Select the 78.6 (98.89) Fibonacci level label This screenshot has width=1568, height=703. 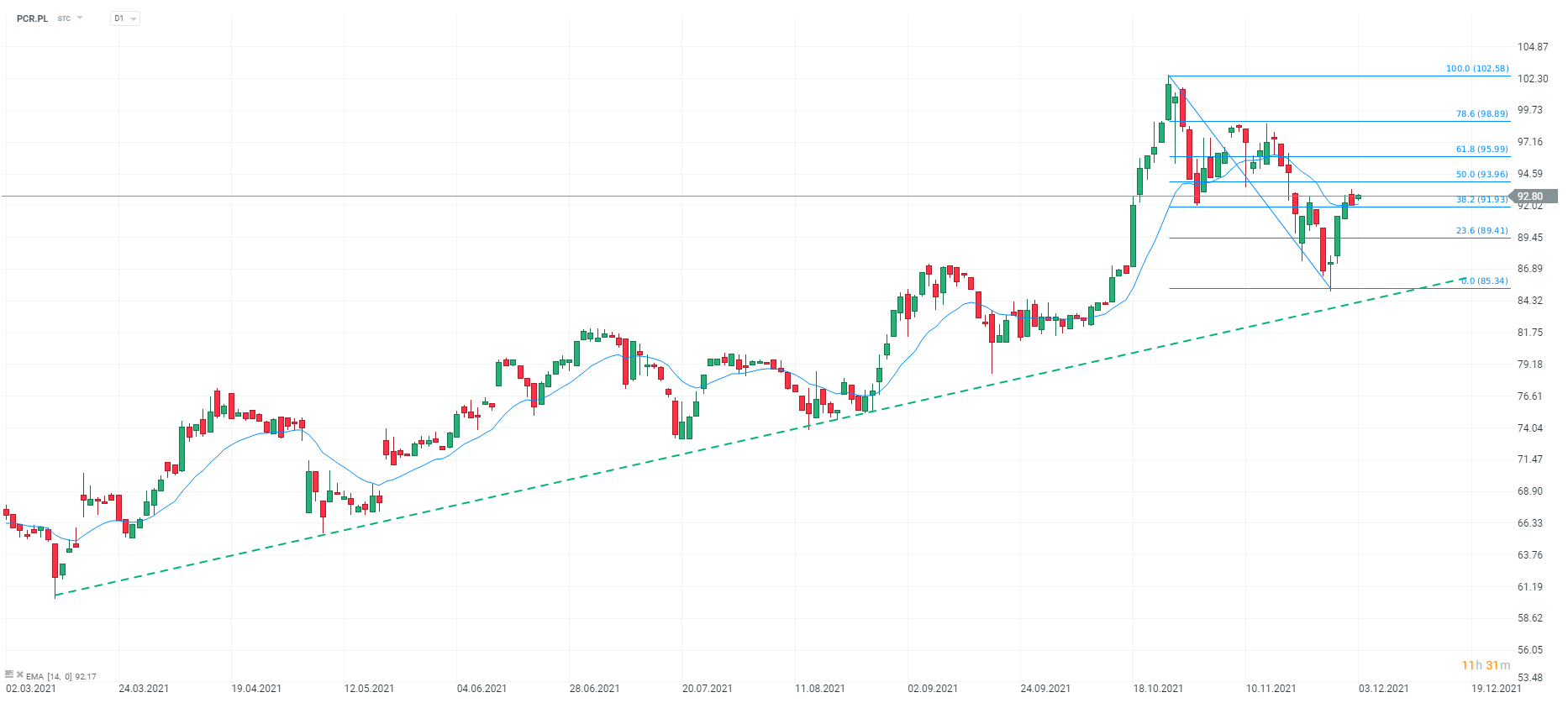pos(1481,114)
